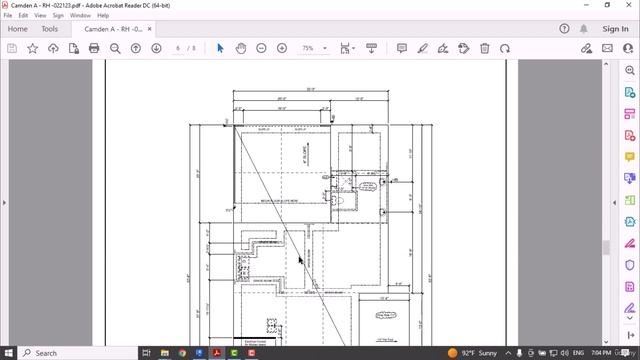Select the arrow selection tool
Viewport: 640px width, 360px height.
[220, 49]
